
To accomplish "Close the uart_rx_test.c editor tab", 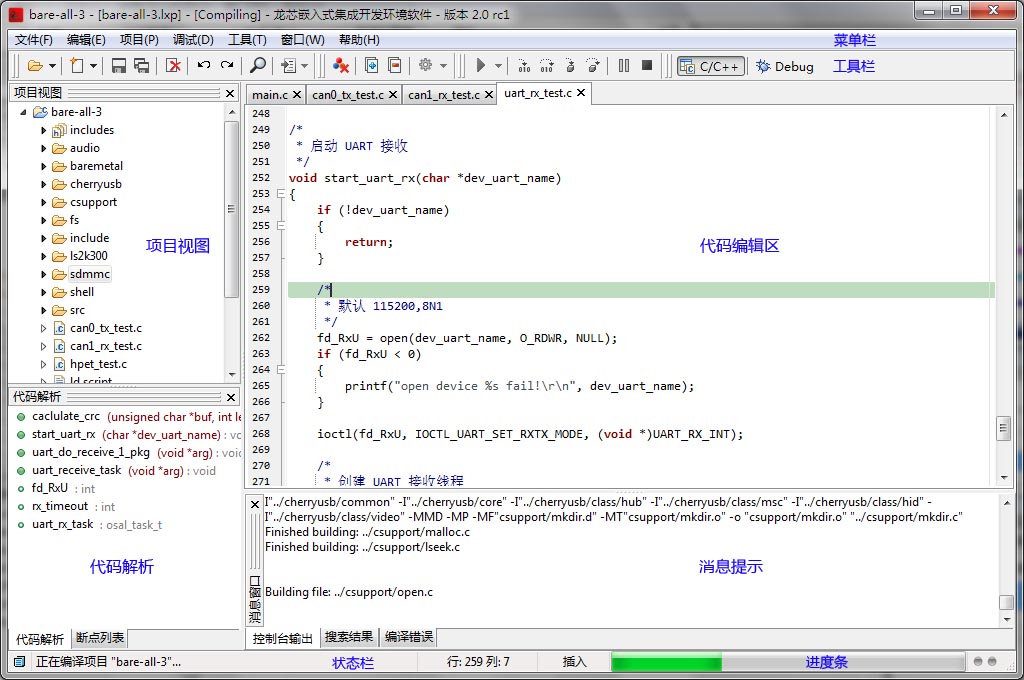I will tap(581, 93).
